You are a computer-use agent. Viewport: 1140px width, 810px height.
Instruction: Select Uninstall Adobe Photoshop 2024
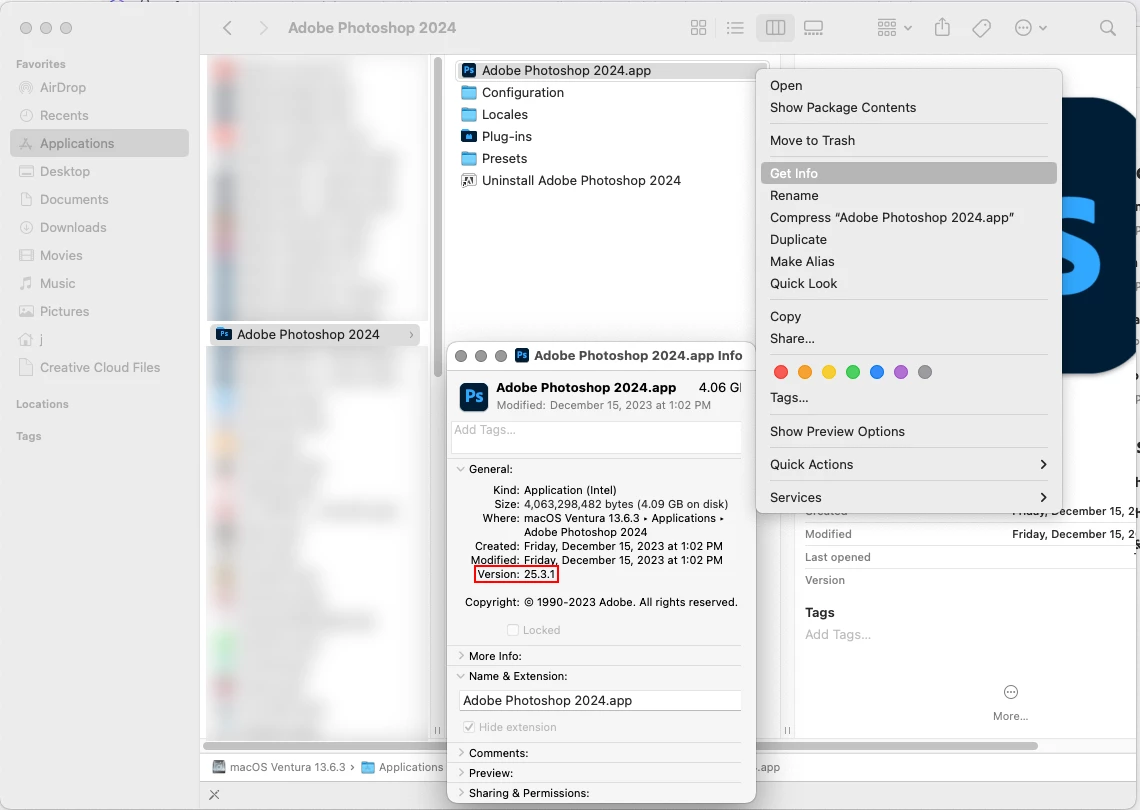(611, 180)
